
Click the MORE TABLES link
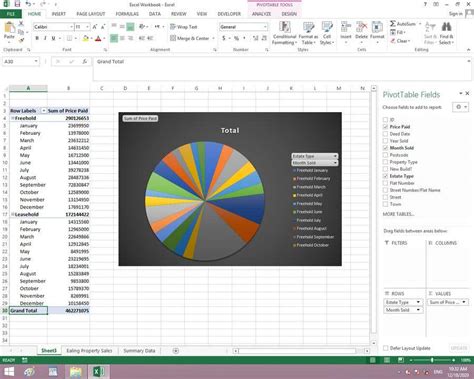(398, 214)
